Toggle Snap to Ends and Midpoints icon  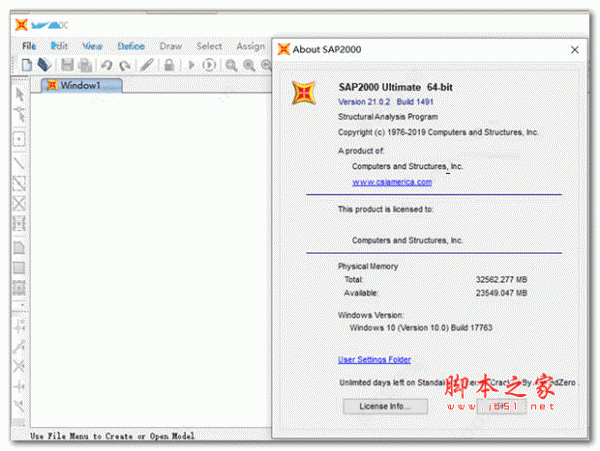[19, 347]
